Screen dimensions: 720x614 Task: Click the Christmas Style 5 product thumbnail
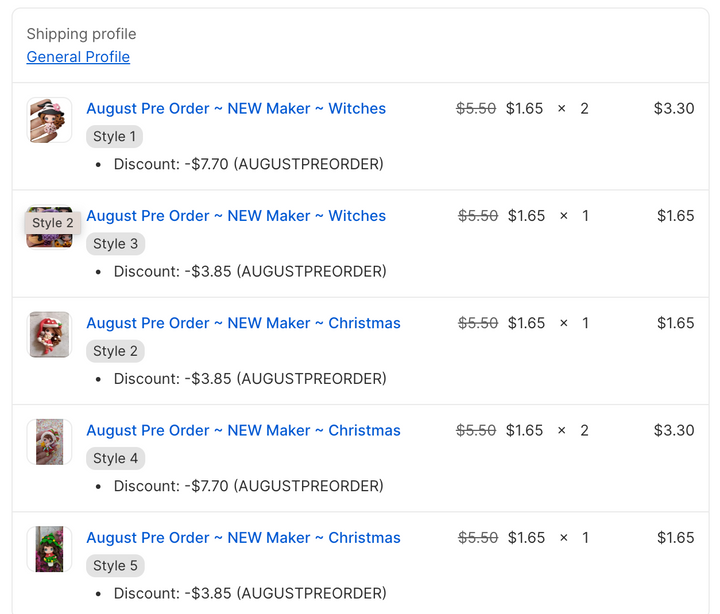49,549
